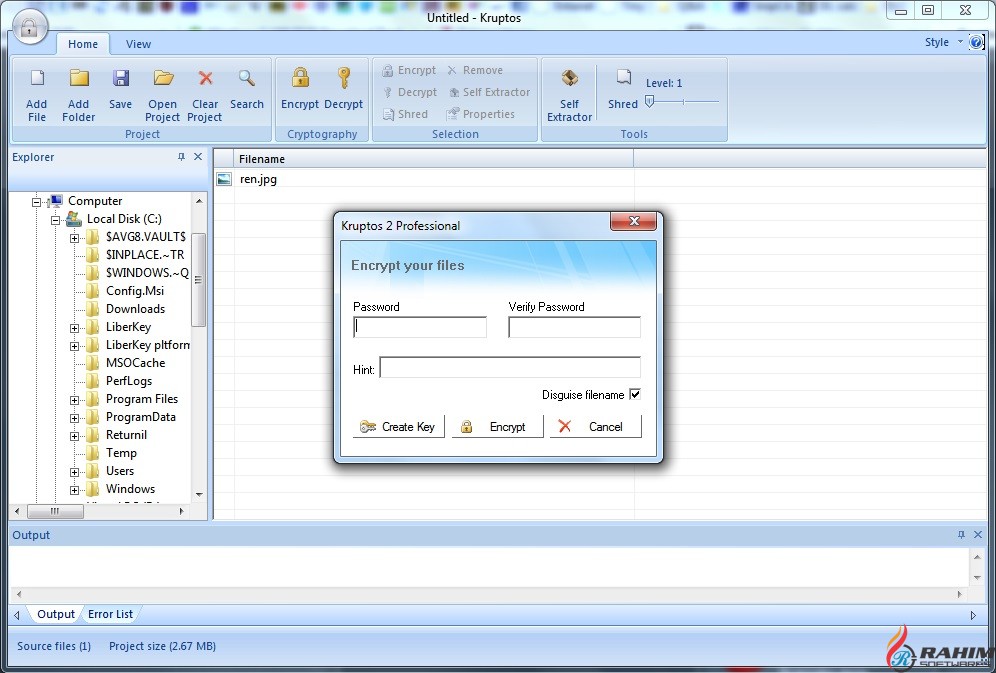Switch to the Home ribbon tab

[83, 44]
